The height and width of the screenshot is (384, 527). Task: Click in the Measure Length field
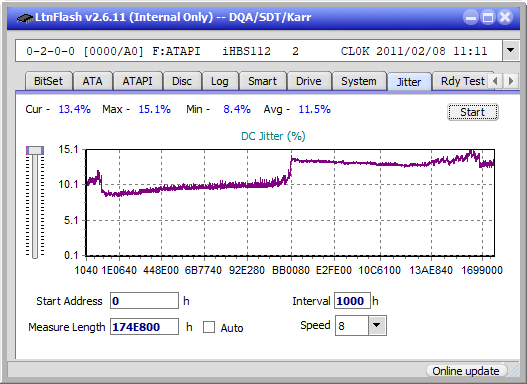coord(145,327)
